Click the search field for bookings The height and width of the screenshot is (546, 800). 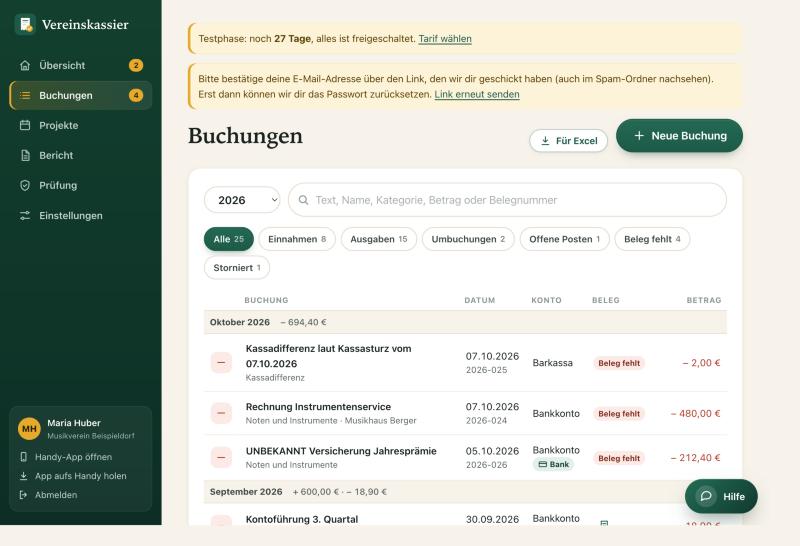click(507, 200)
